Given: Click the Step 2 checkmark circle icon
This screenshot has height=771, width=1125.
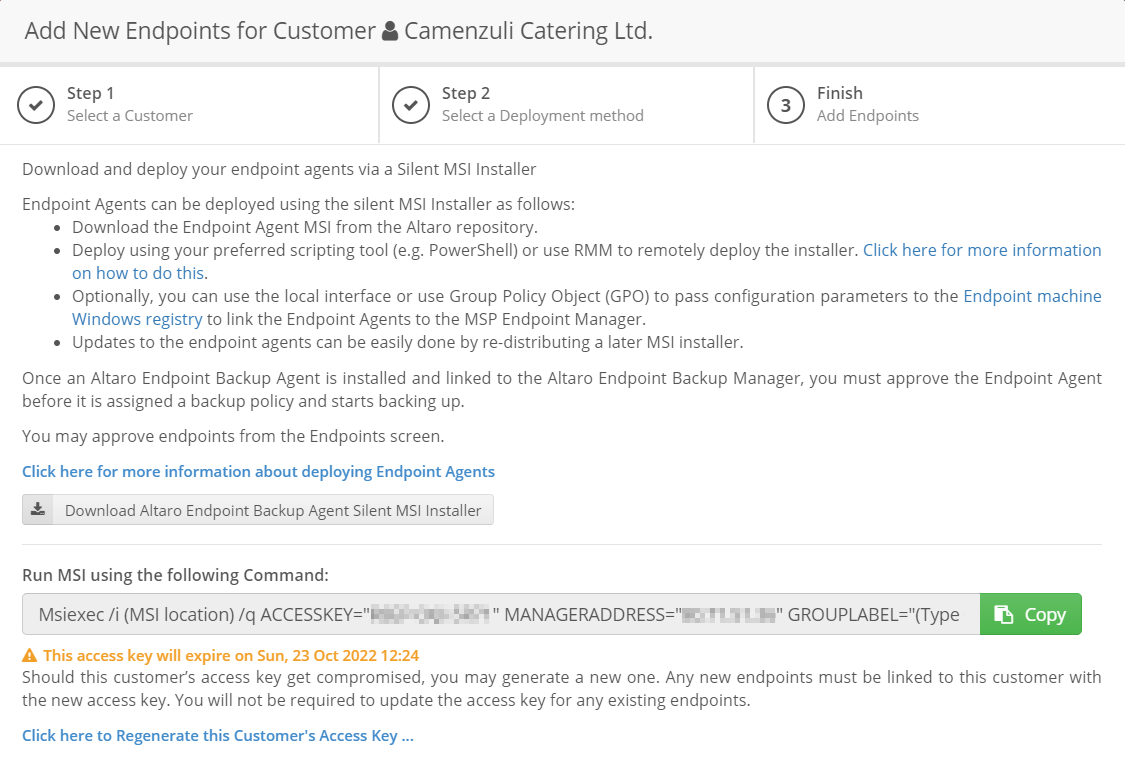Looking at the screenshot, I should click(x=411, y=105).
